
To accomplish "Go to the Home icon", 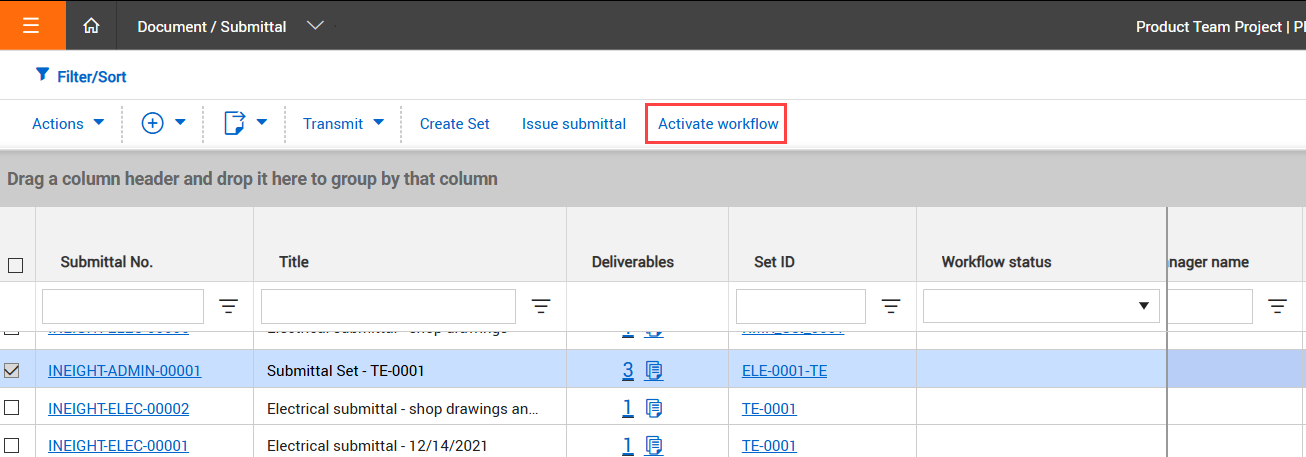I will 91,26.
